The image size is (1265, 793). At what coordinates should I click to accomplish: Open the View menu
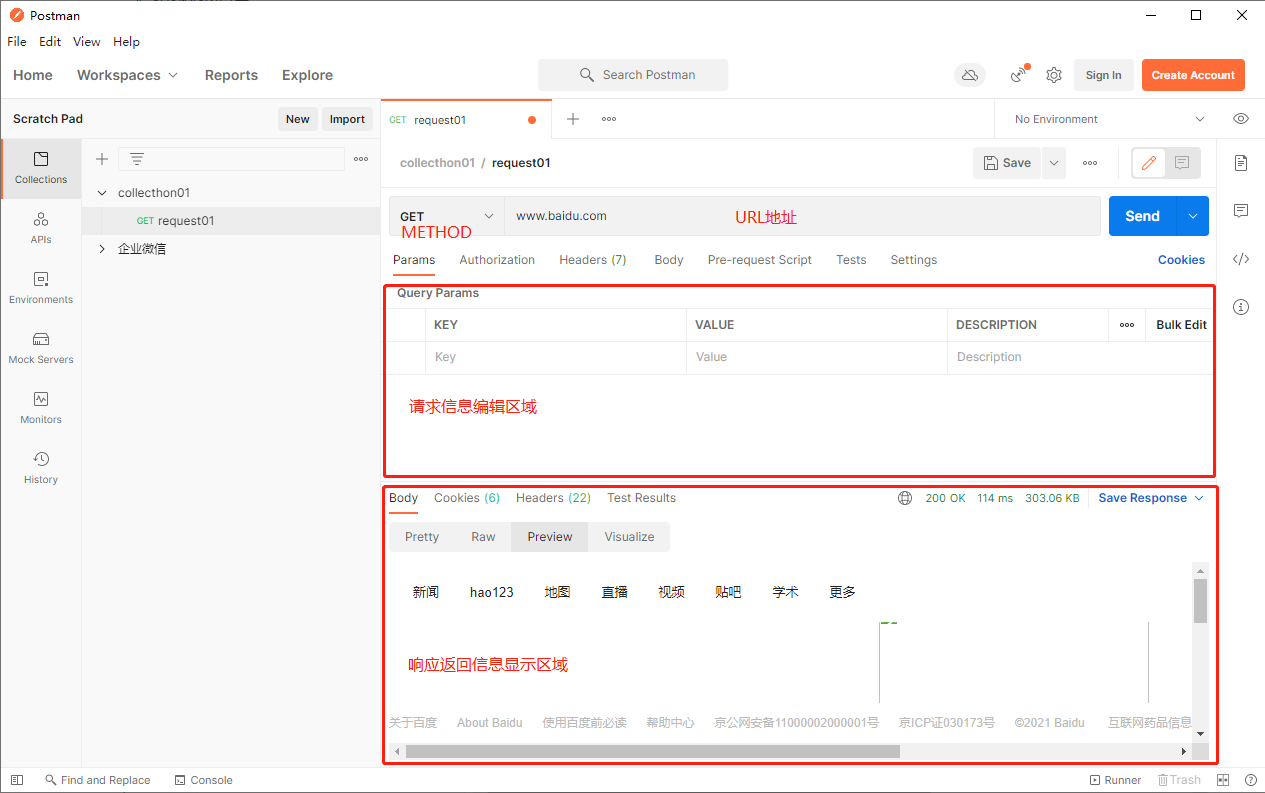[x=87, y=42]
